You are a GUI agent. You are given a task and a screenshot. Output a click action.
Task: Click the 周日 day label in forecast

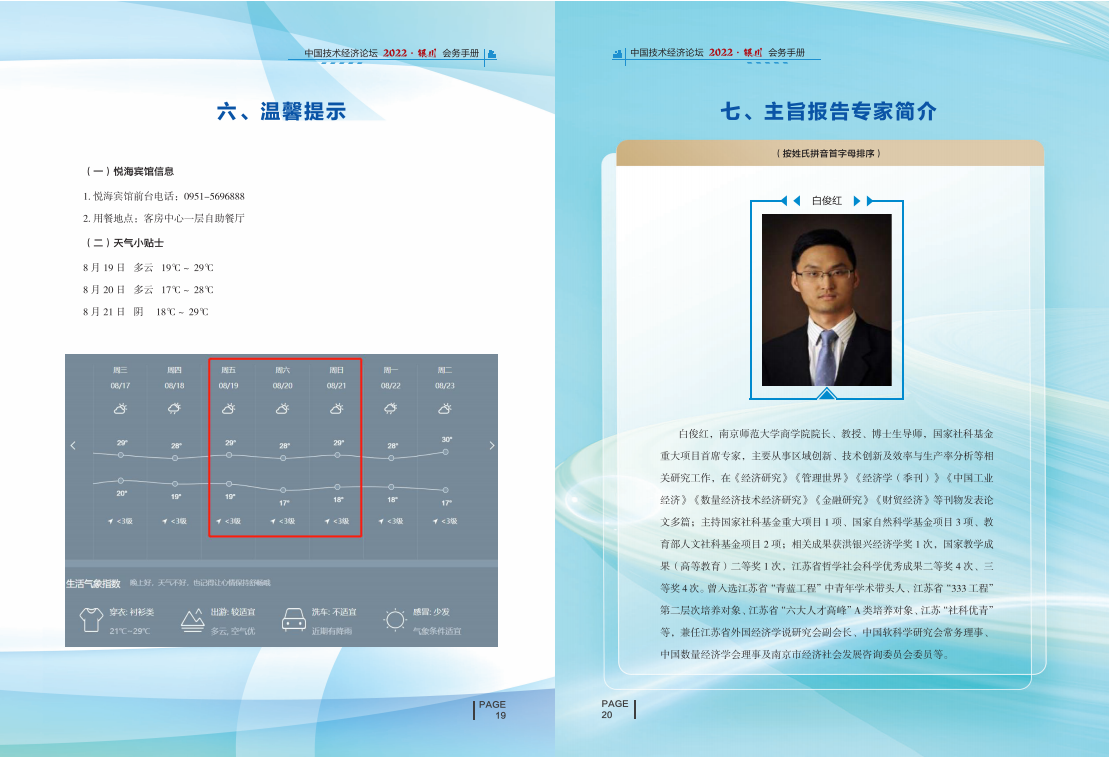click(x=337, y=370)
